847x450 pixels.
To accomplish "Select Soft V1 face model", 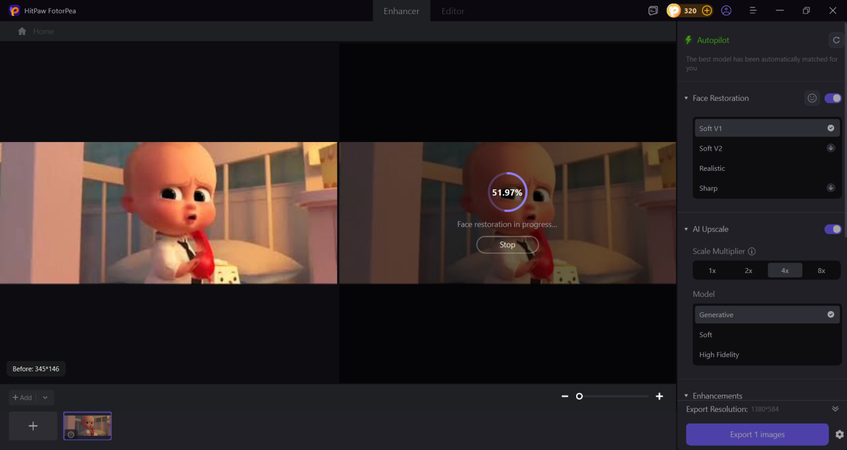I will tap(767, 128).
